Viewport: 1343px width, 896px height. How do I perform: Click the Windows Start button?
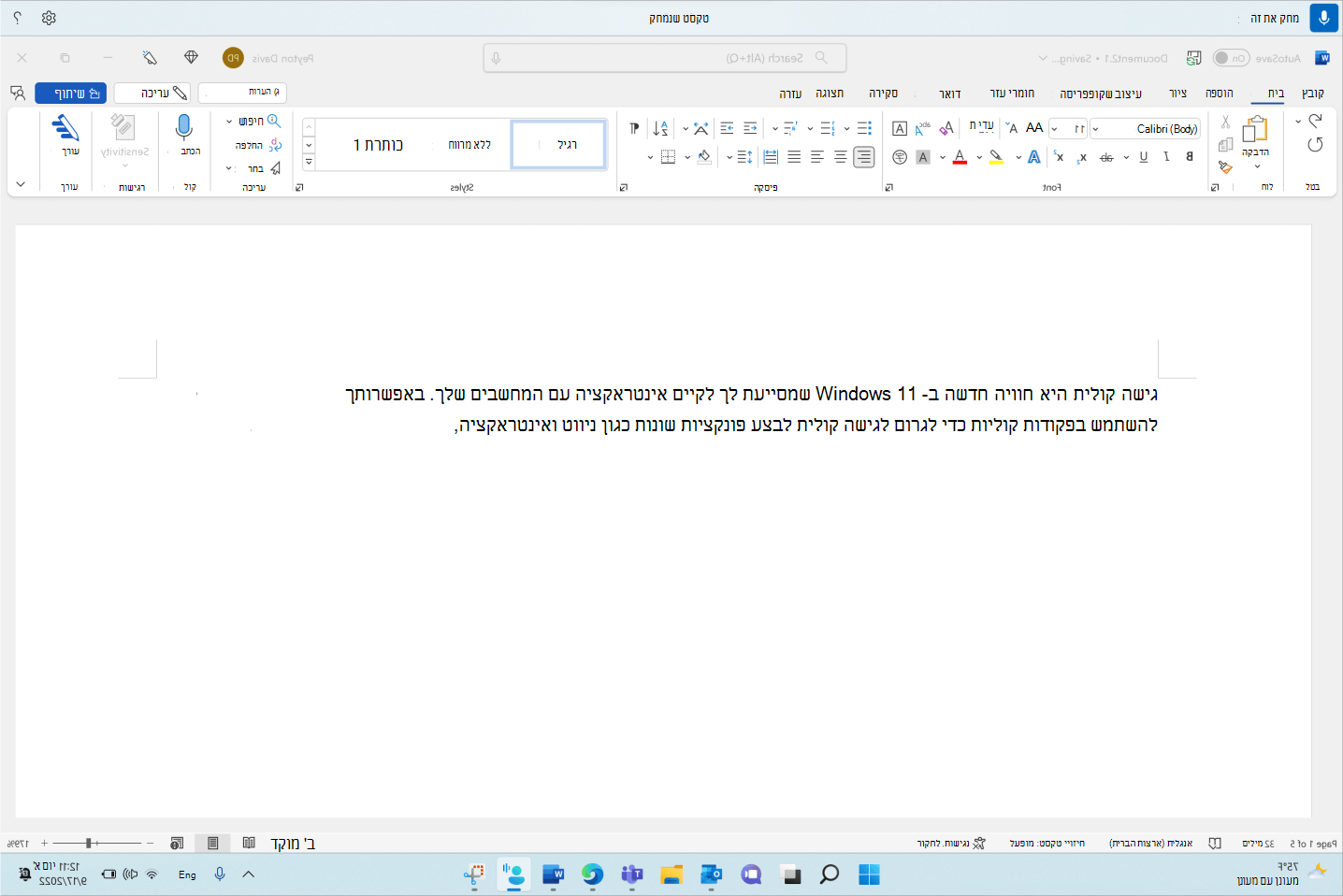[869, 874]
